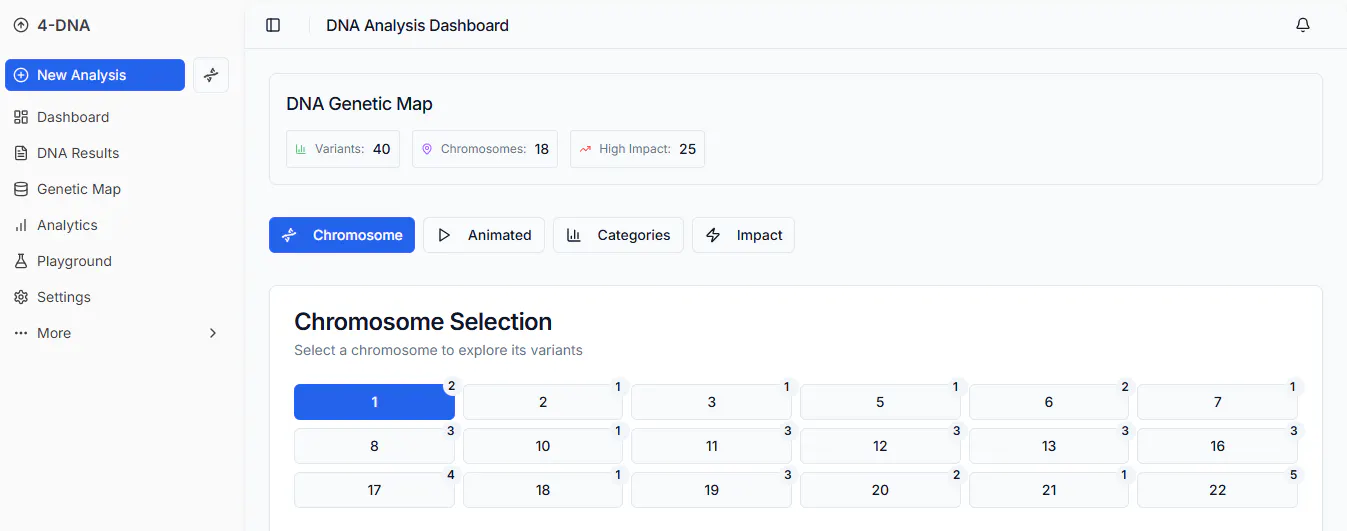Click the DNA Results document icon
The width and height of the screenshot is (1347, 531).
(x=21, y=153)
